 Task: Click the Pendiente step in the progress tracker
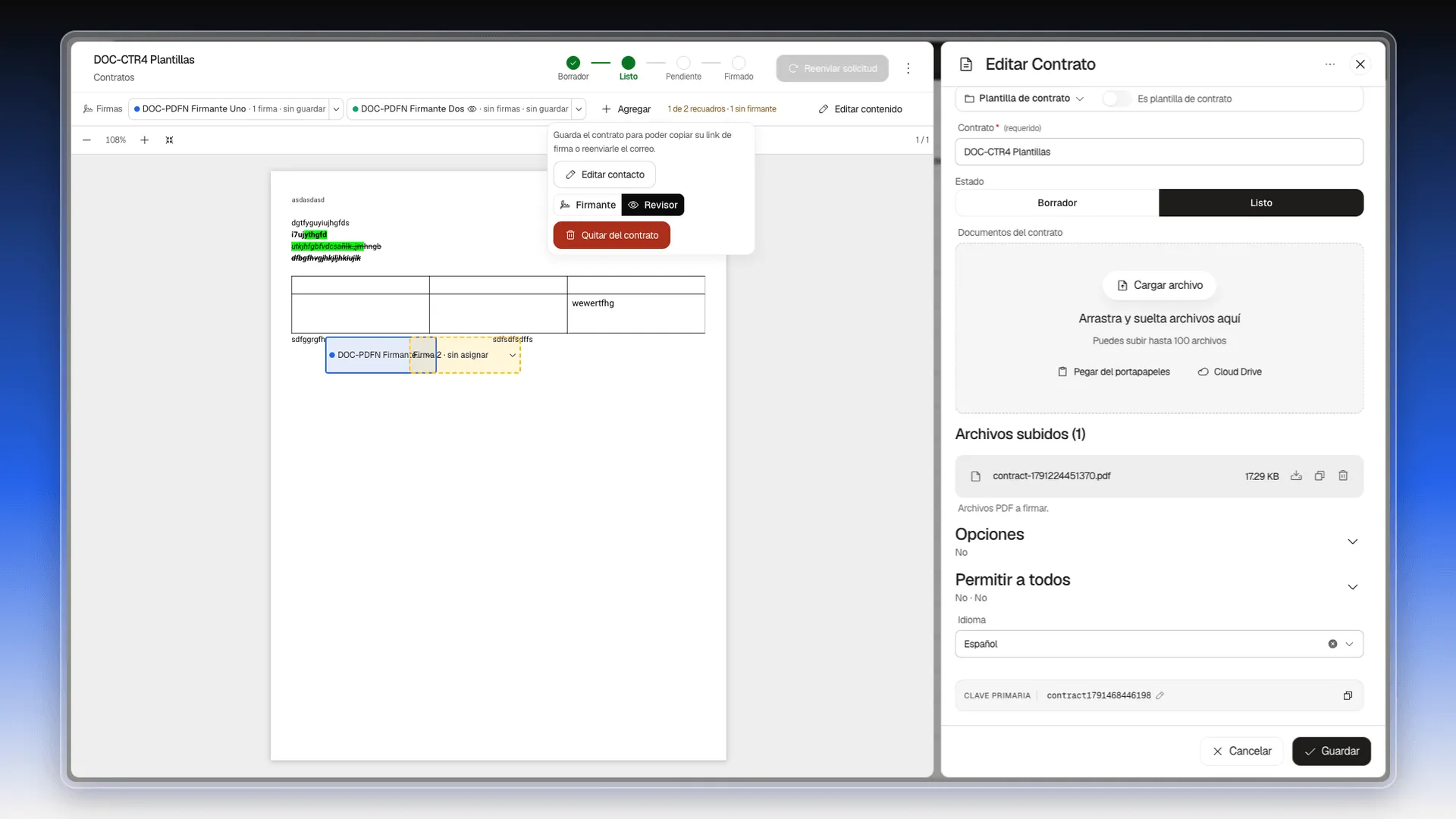683,67
